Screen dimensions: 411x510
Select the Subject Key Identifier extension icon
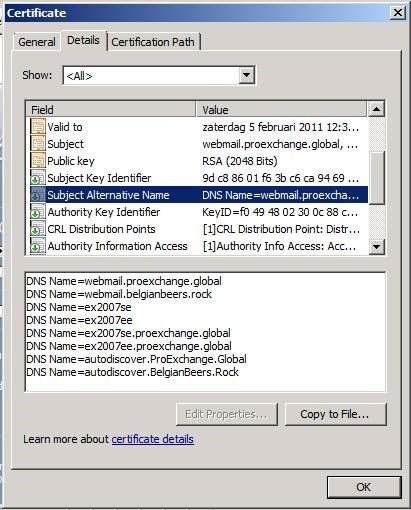(x=38, y=178)
